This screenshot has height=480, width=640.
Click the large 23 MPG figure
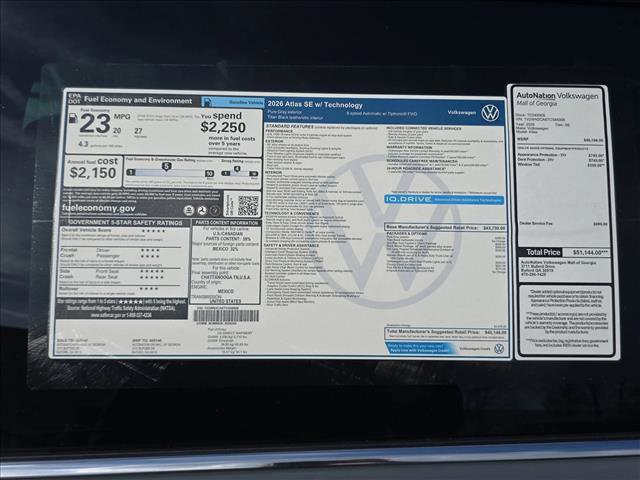tap(95, 124)
